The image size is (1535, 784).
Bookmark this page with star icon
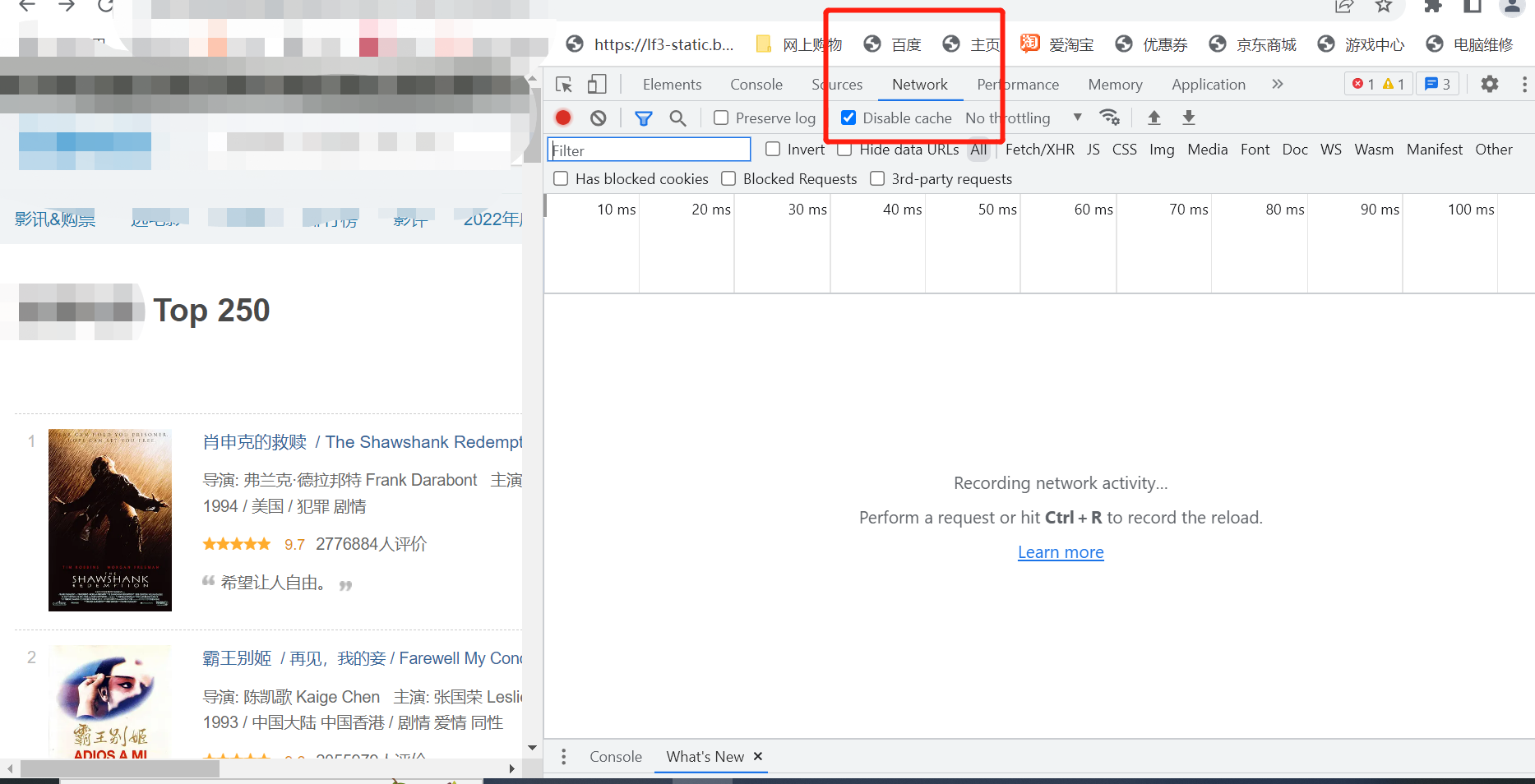coord(1385,7)
